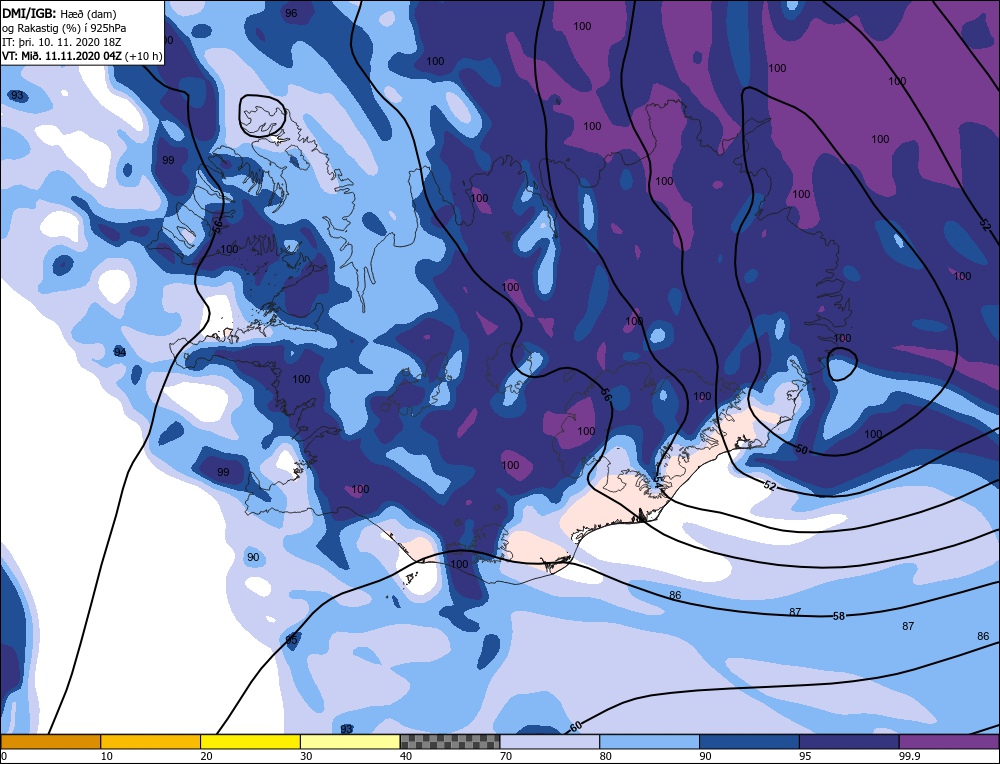
Task: Select the light blue 80–90 legend swatch
Action: (649, 742)
